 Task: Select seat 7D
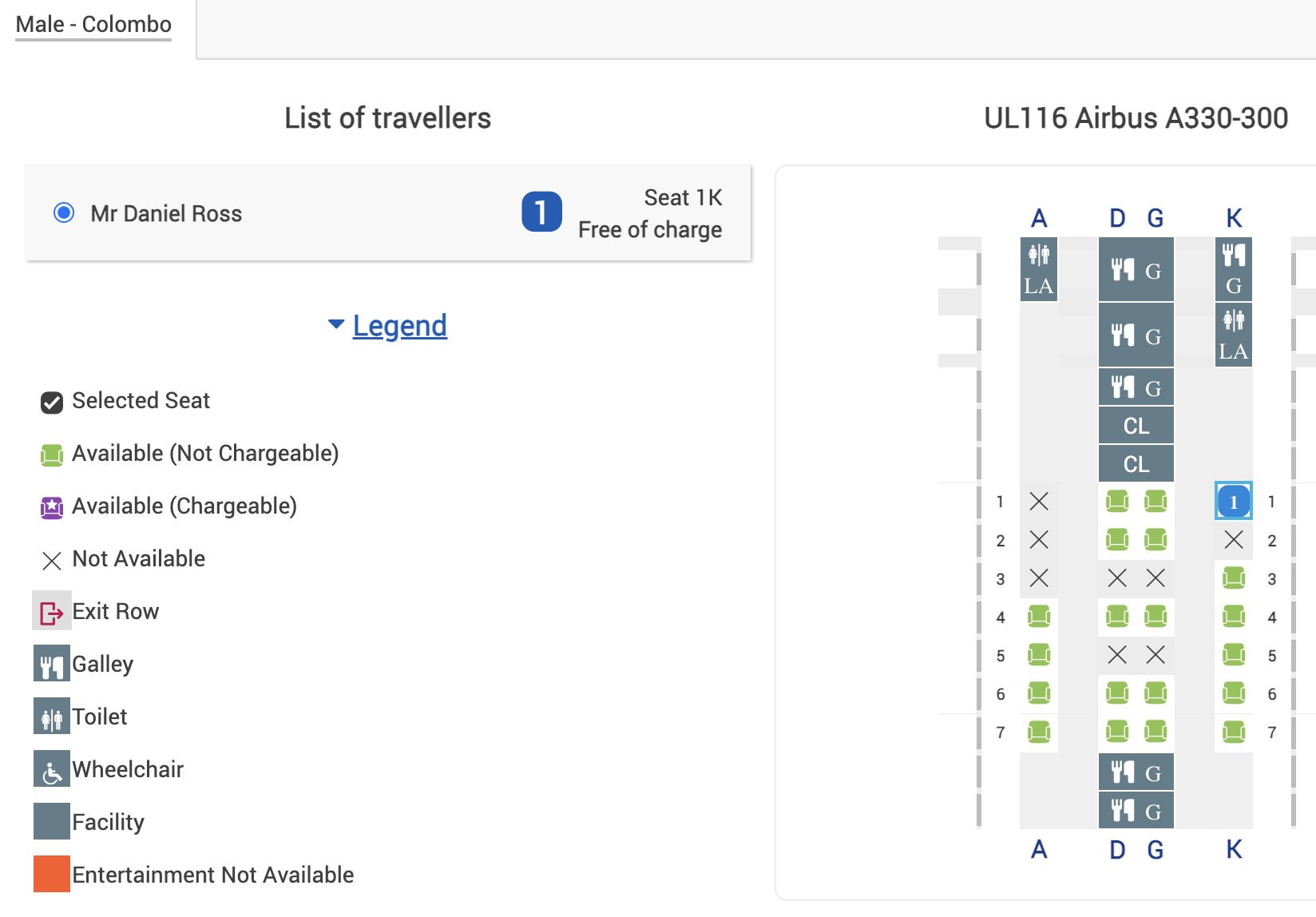(x=1117, y=732)
